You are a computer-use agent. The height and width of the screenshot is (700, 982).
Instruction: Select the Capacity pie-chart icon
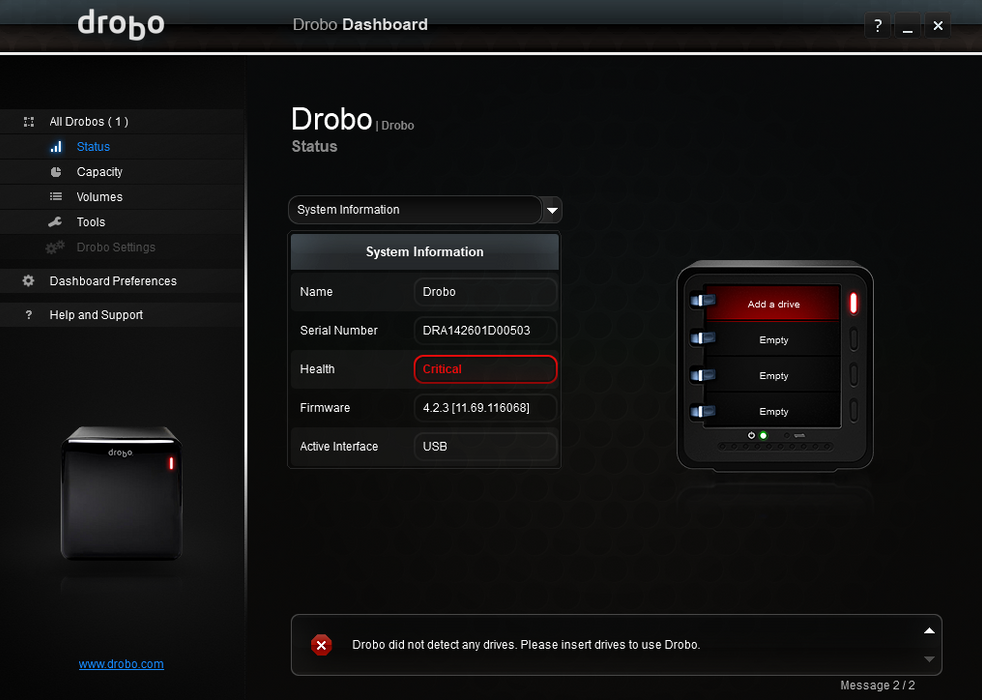[57, 171]
